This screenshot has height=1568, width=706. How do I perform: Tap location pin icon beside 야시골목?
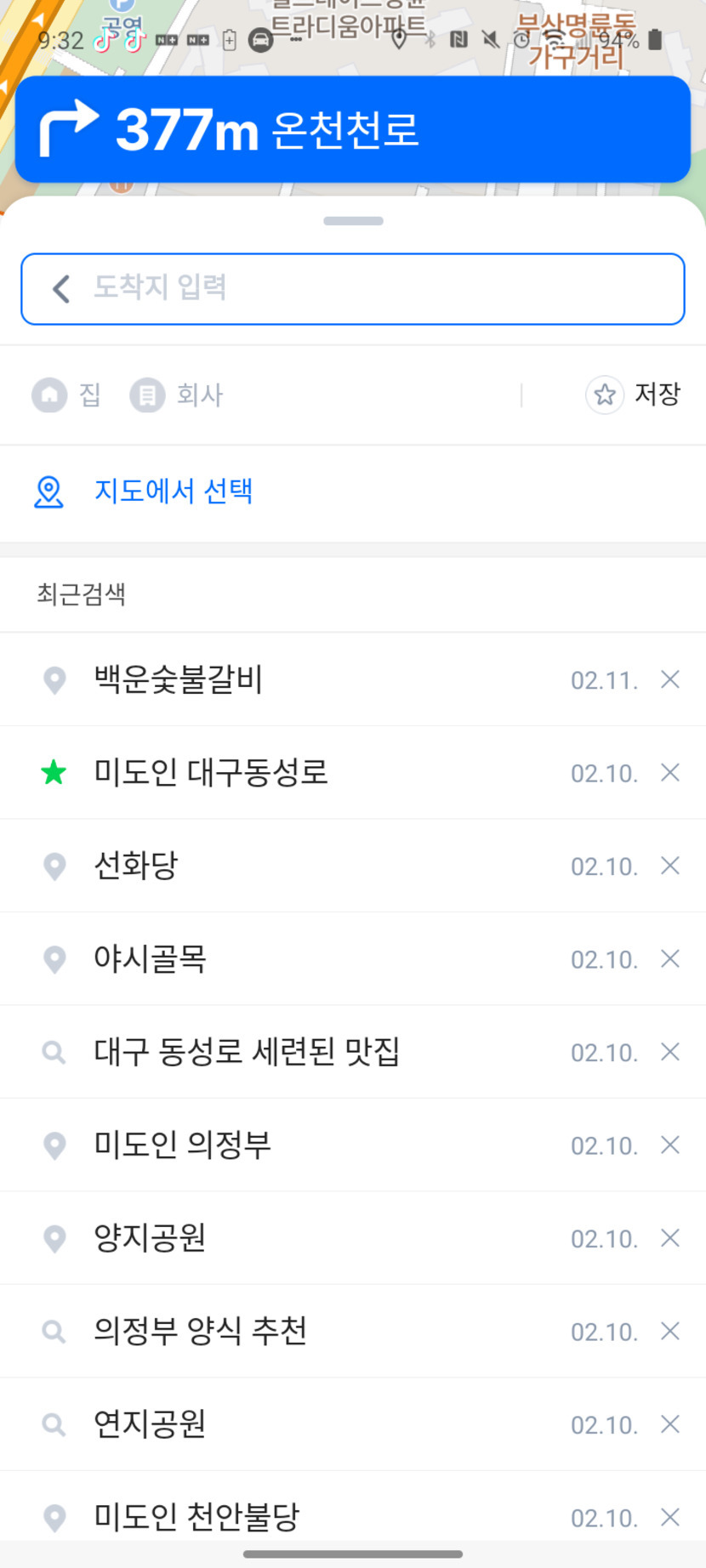(x=54, y=959)
